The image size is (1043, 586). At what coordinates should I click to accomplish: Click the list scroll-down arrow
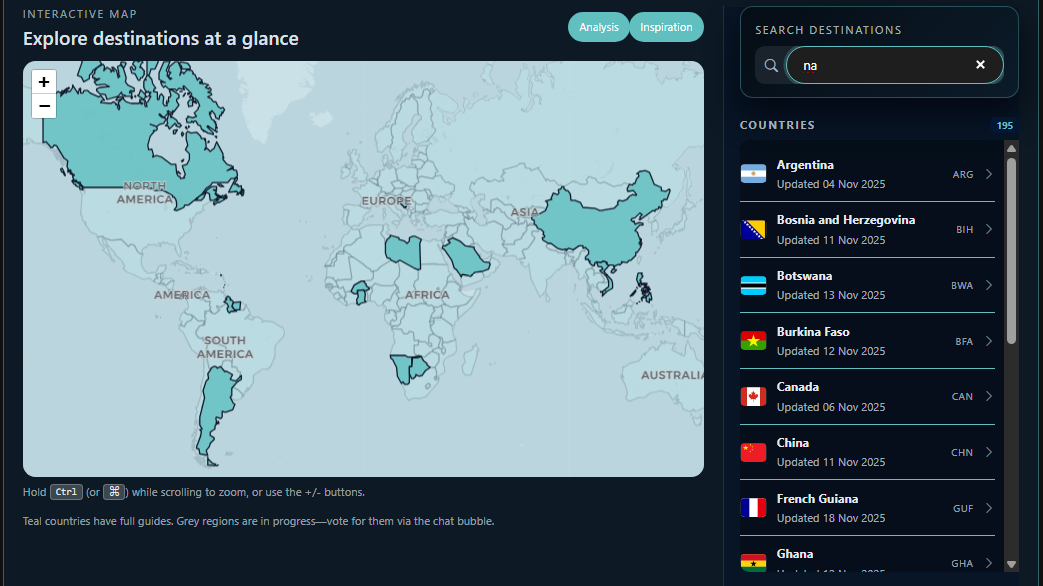(x=1011, y=564)
